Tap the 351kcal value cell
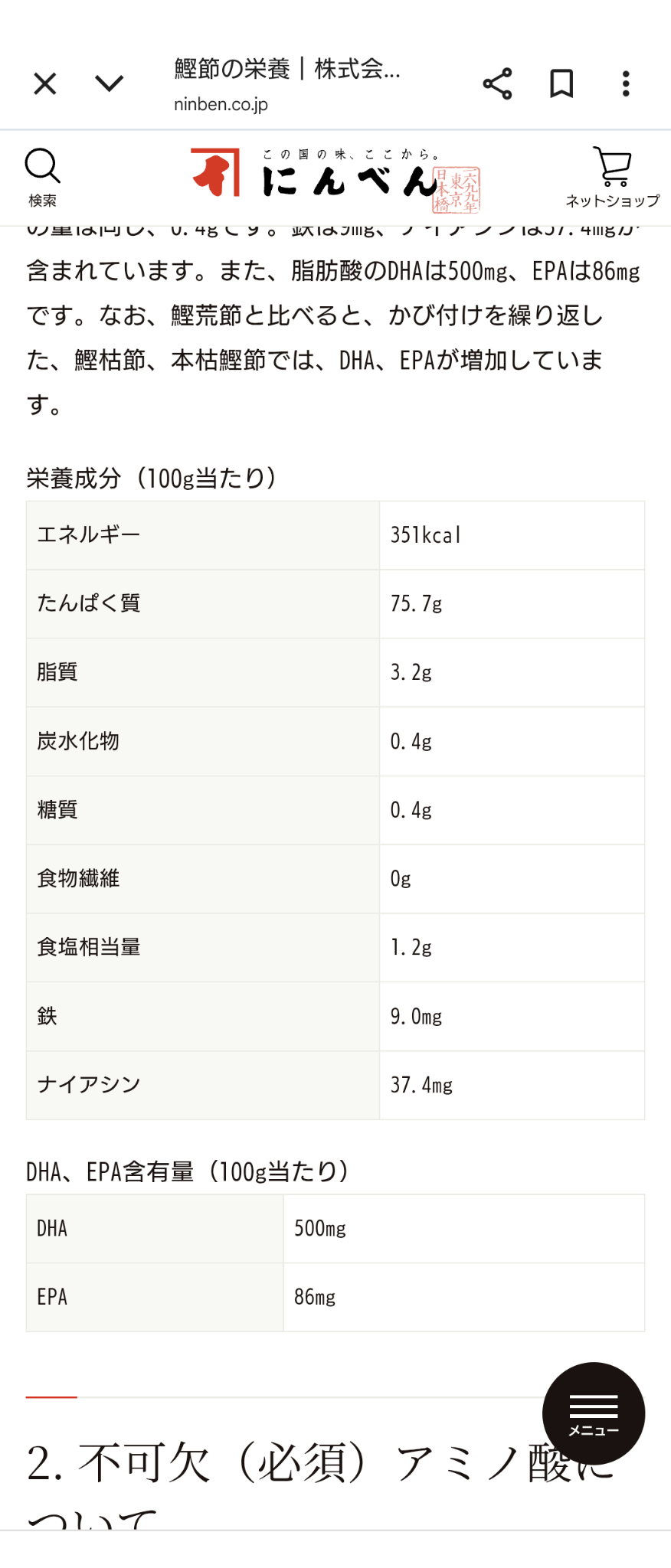 [426, 535]
